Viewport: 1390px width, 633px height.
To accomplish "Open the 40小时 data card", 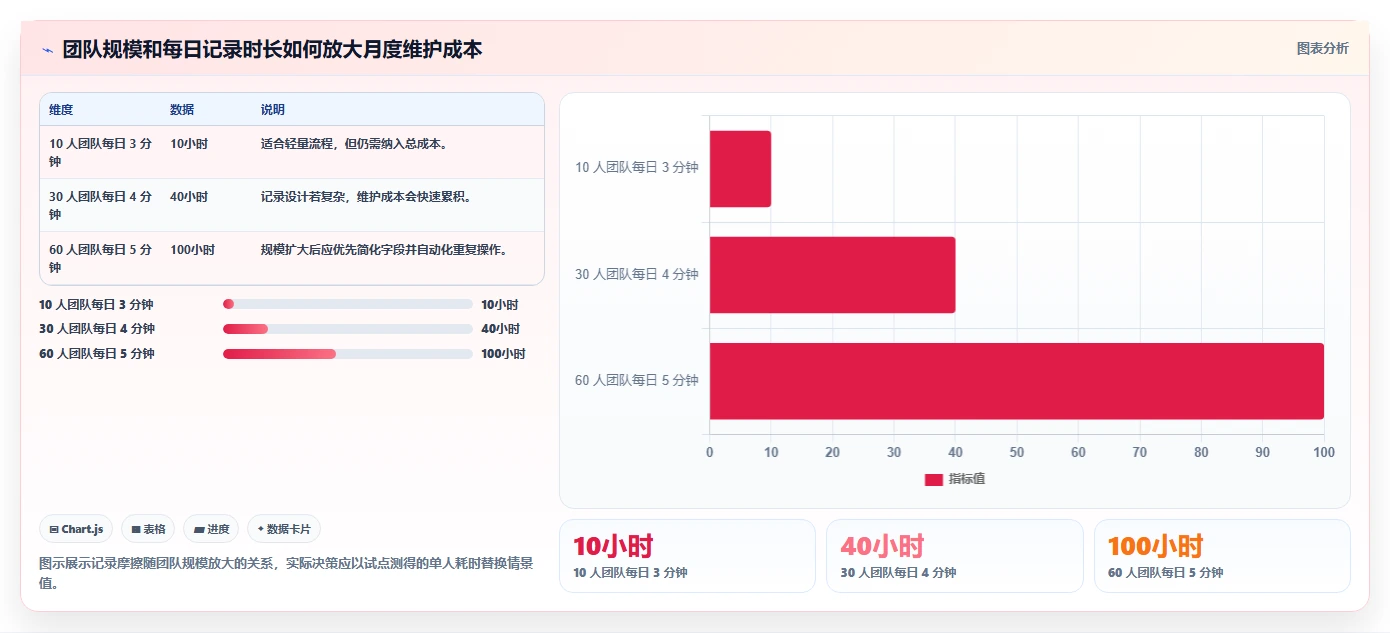I will (x=955, y=556).
